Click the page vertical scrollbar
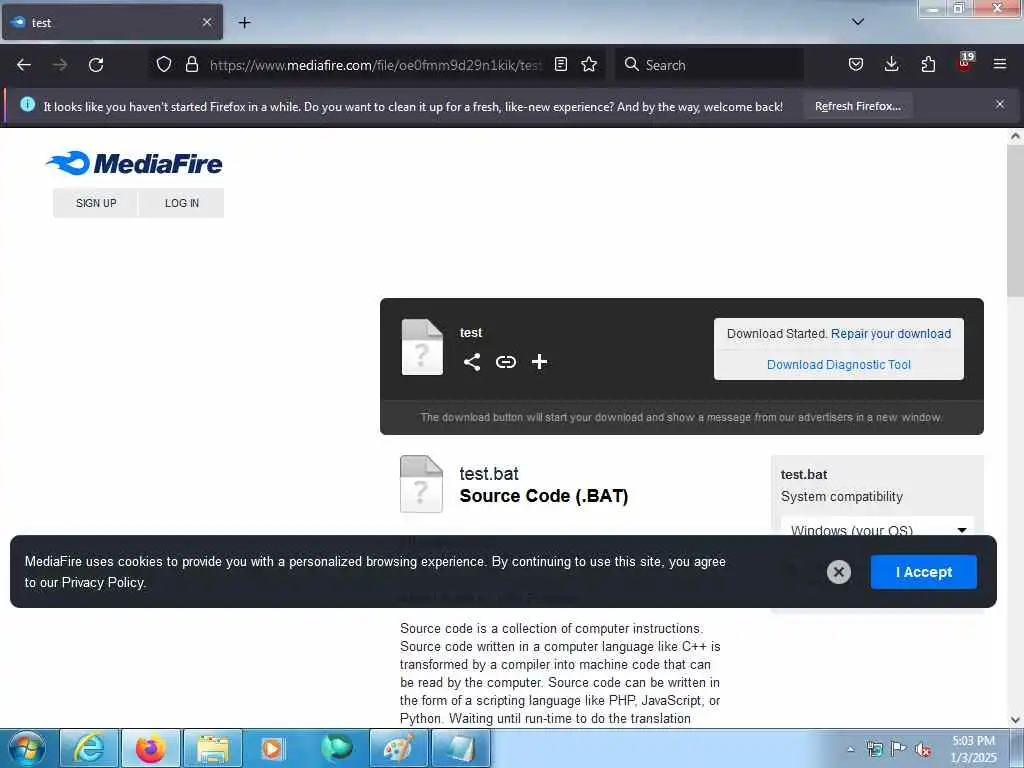Image resolution: width=1024 pixels, height=768 pixels. [x=1016, y=219]
